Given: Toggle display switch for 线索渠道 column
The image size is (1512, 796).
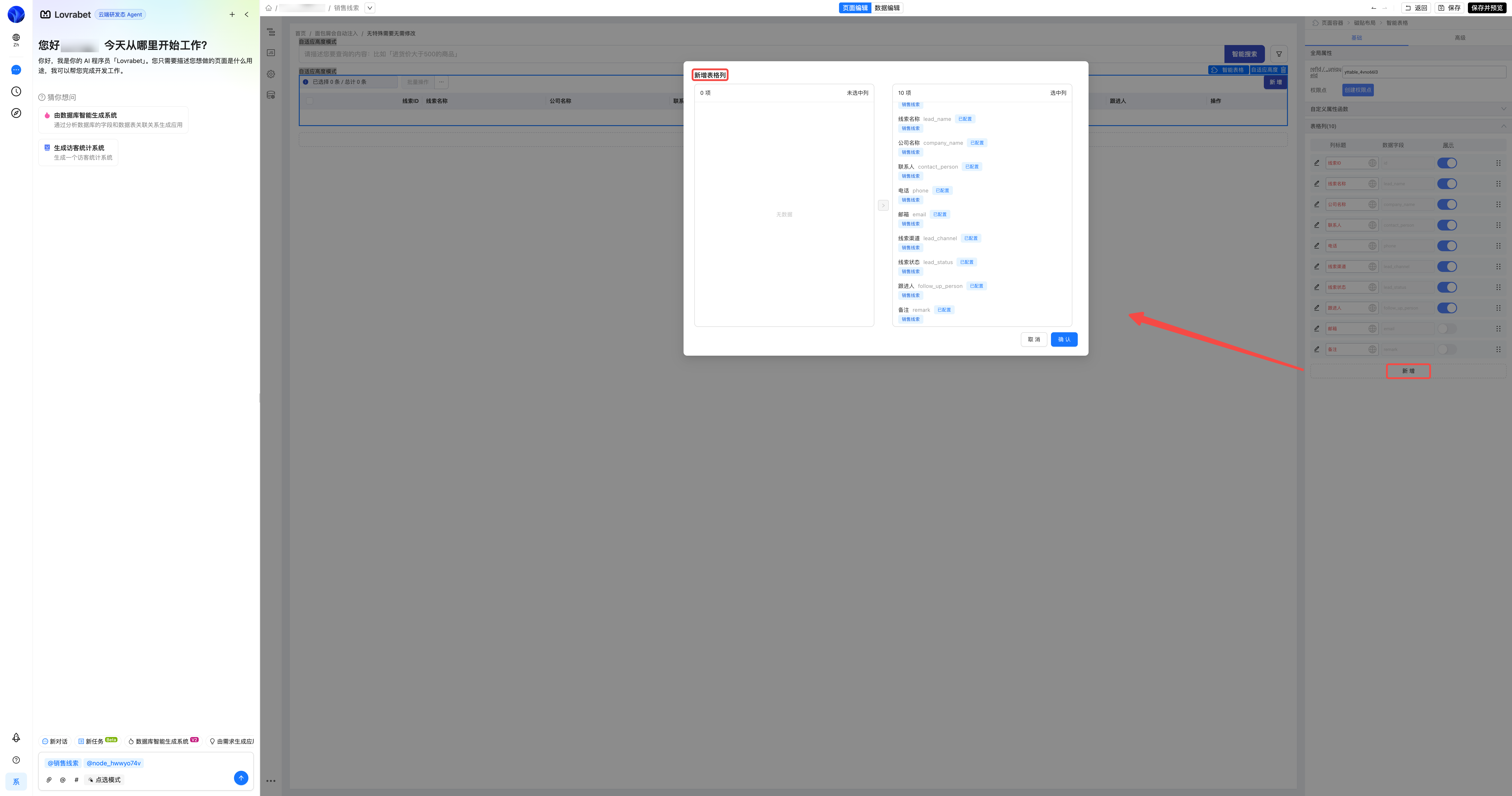Looking at the screenshot, I should (1447, 267).
